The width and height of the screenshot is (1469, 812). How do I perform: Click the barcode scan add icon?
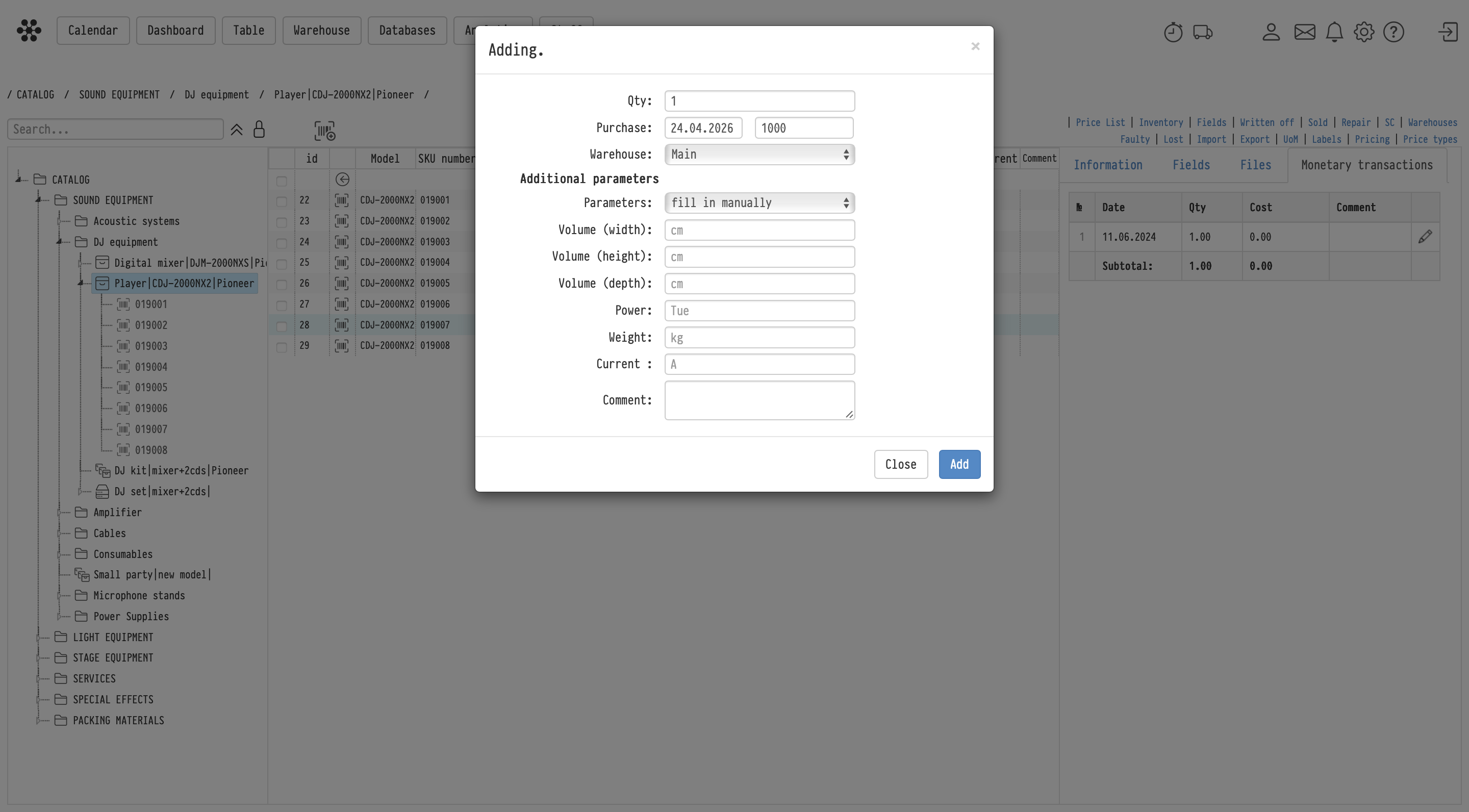[x=324, y=131]
